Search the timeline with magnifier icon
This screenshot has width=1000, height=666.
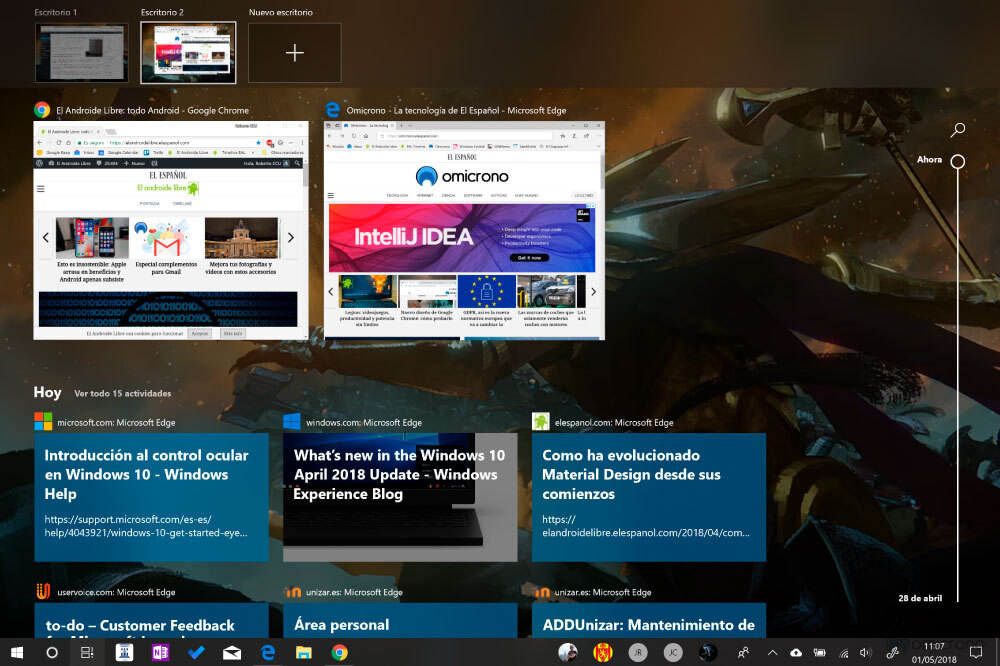click(958, 130)
